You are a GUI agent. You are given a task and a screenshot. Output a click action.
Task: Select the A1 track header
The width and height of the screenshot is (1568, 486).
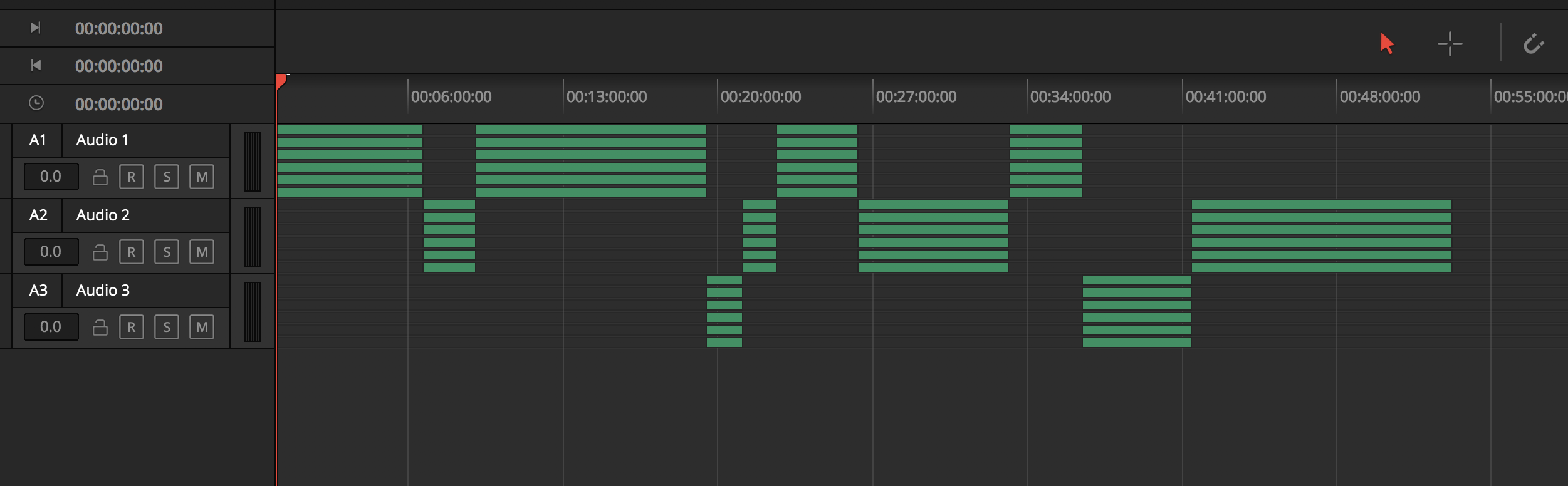coord(38,140)
